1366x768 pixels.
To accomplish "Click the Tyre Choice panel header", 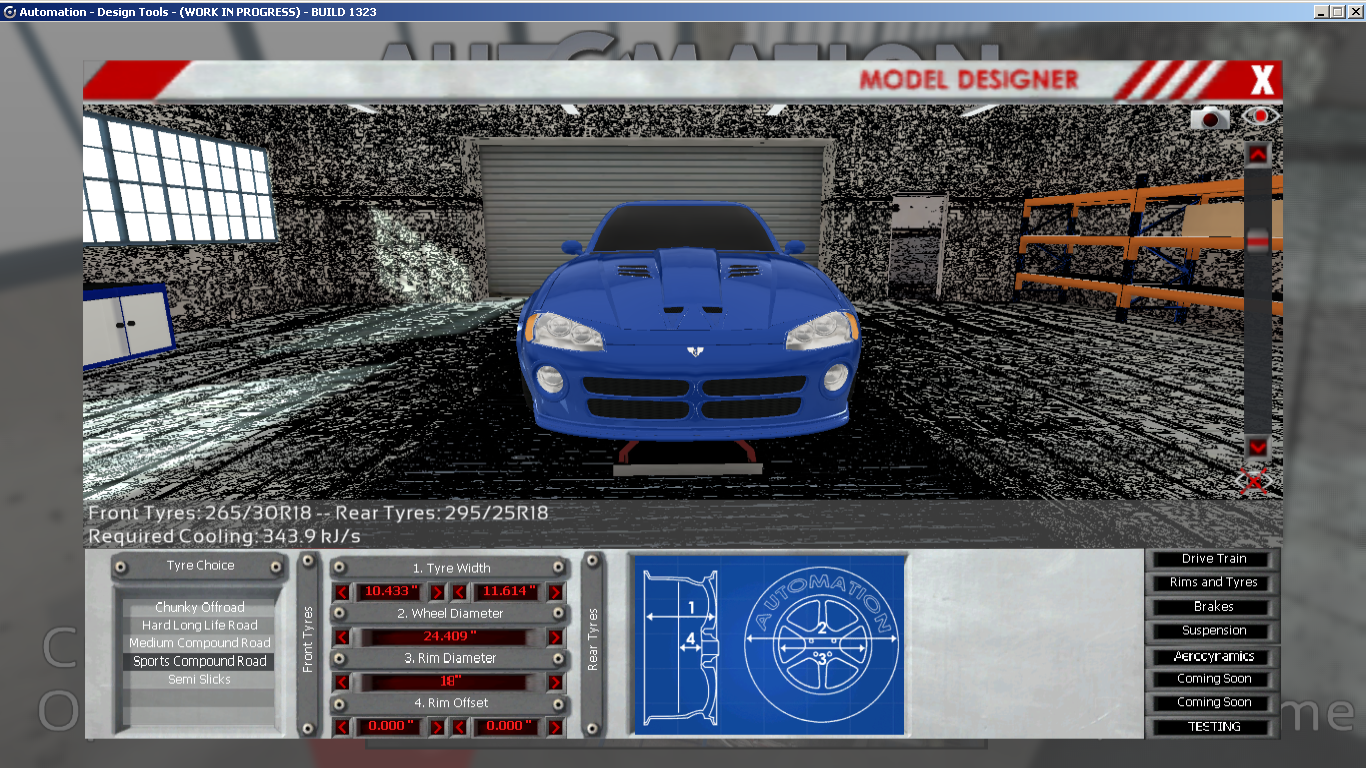I will [x=200, y=566].
